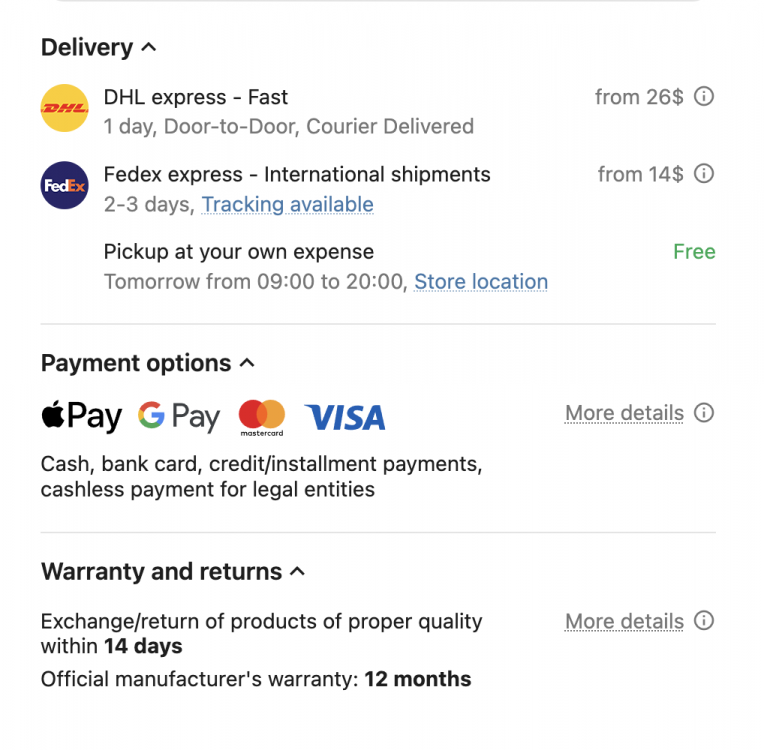Click the FedEx logo icon
764x750 pixels.
(x=64, y=185)
